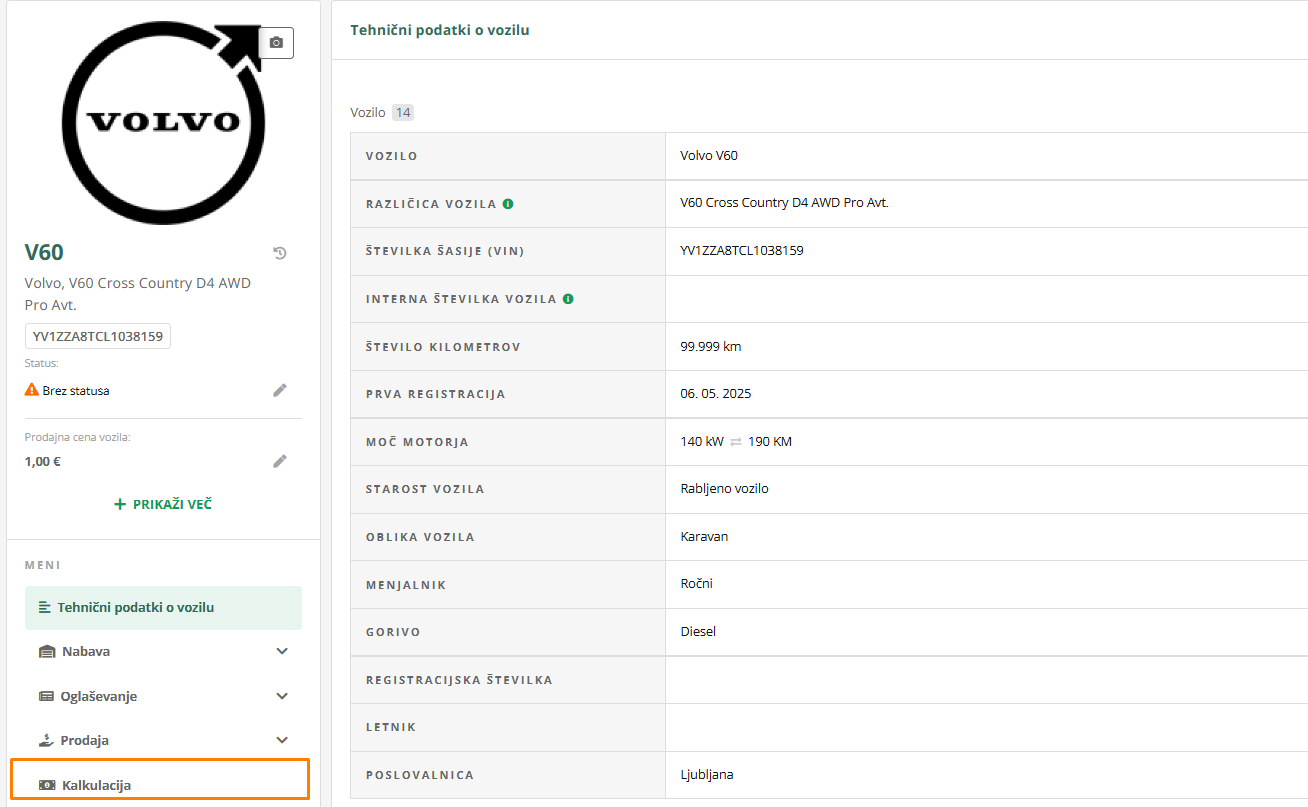Edit sale price with the pencil icon

280,461
